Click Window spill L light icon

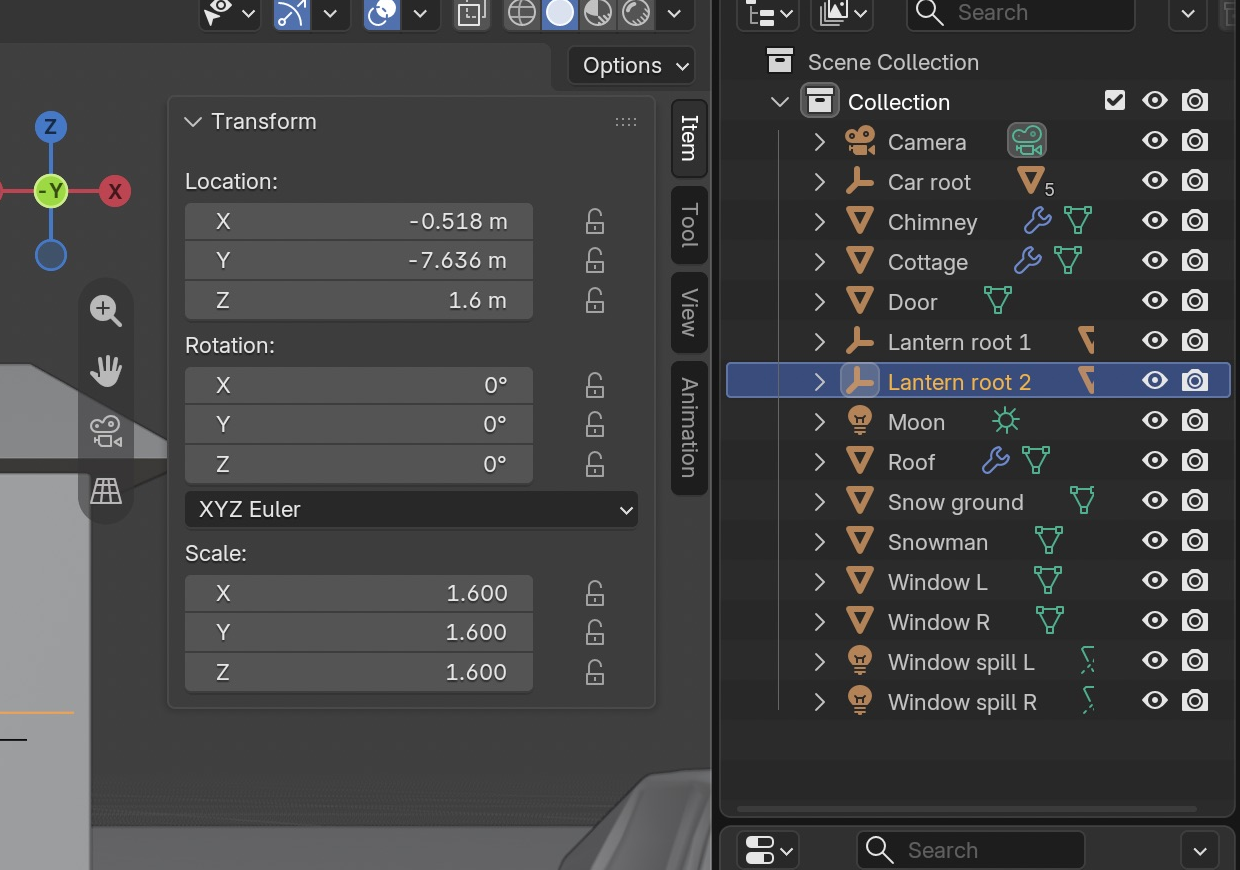(859, 661)
